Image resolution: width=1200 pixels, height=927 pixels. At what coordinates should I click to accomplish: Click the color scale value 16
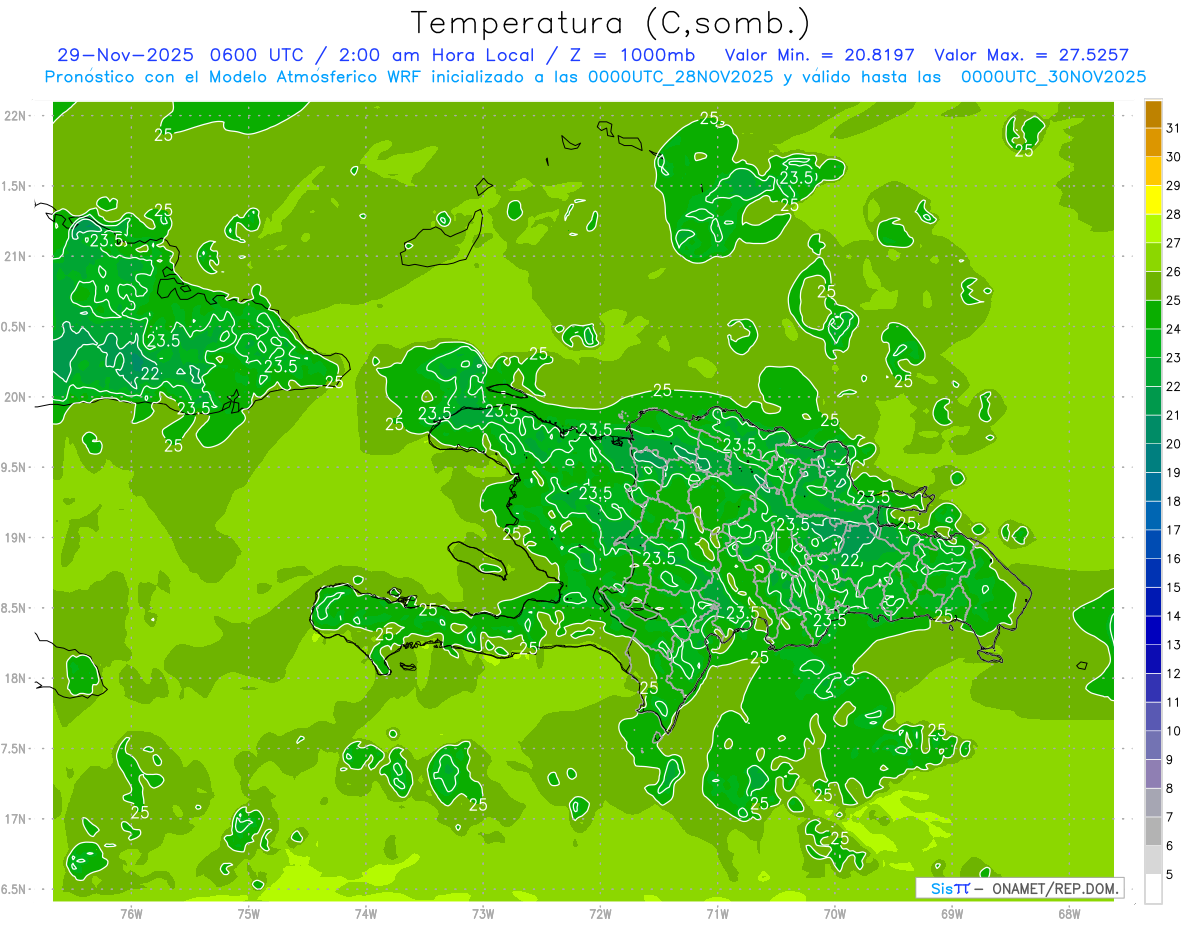pyautogui.click(x=1173, y=558)
